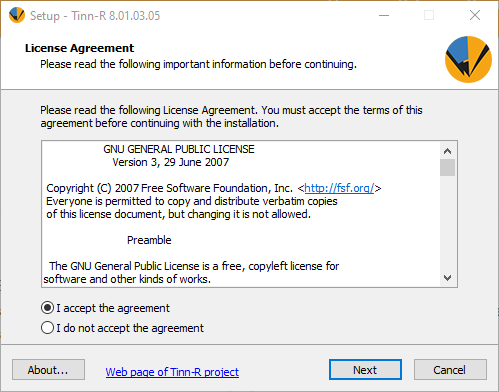The height and width of the screenshot is (392, 499).
Task: Click the large Tinn-R logo in header
Action: pos(468,59)
